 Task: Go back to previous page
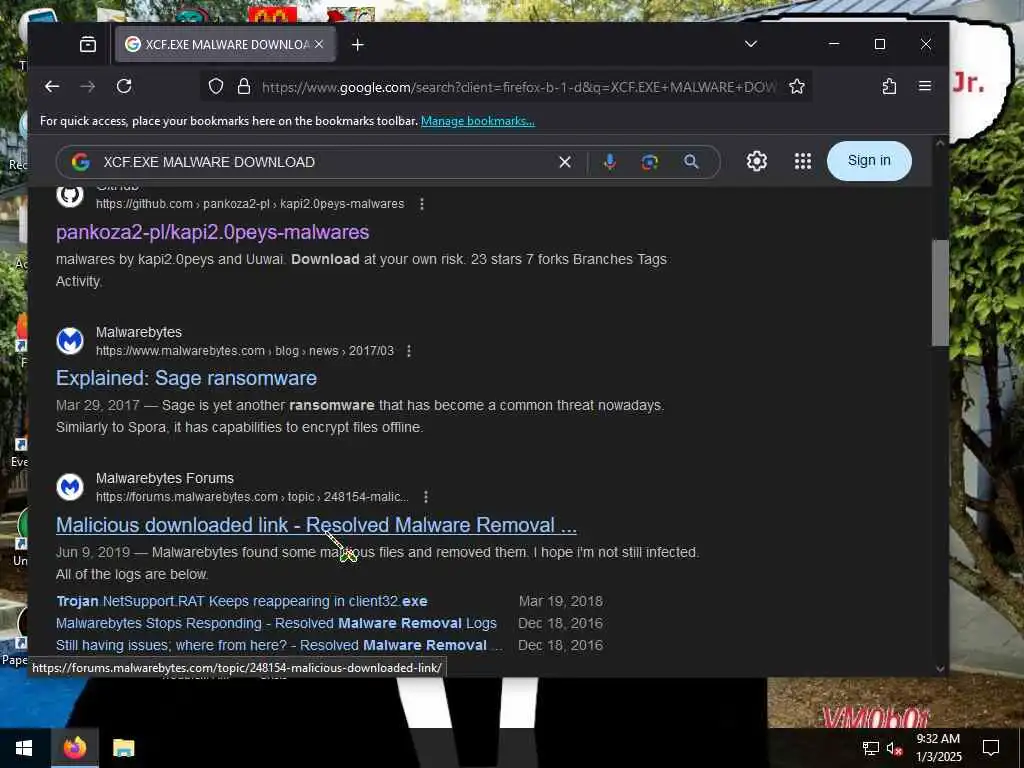(52, 86)
